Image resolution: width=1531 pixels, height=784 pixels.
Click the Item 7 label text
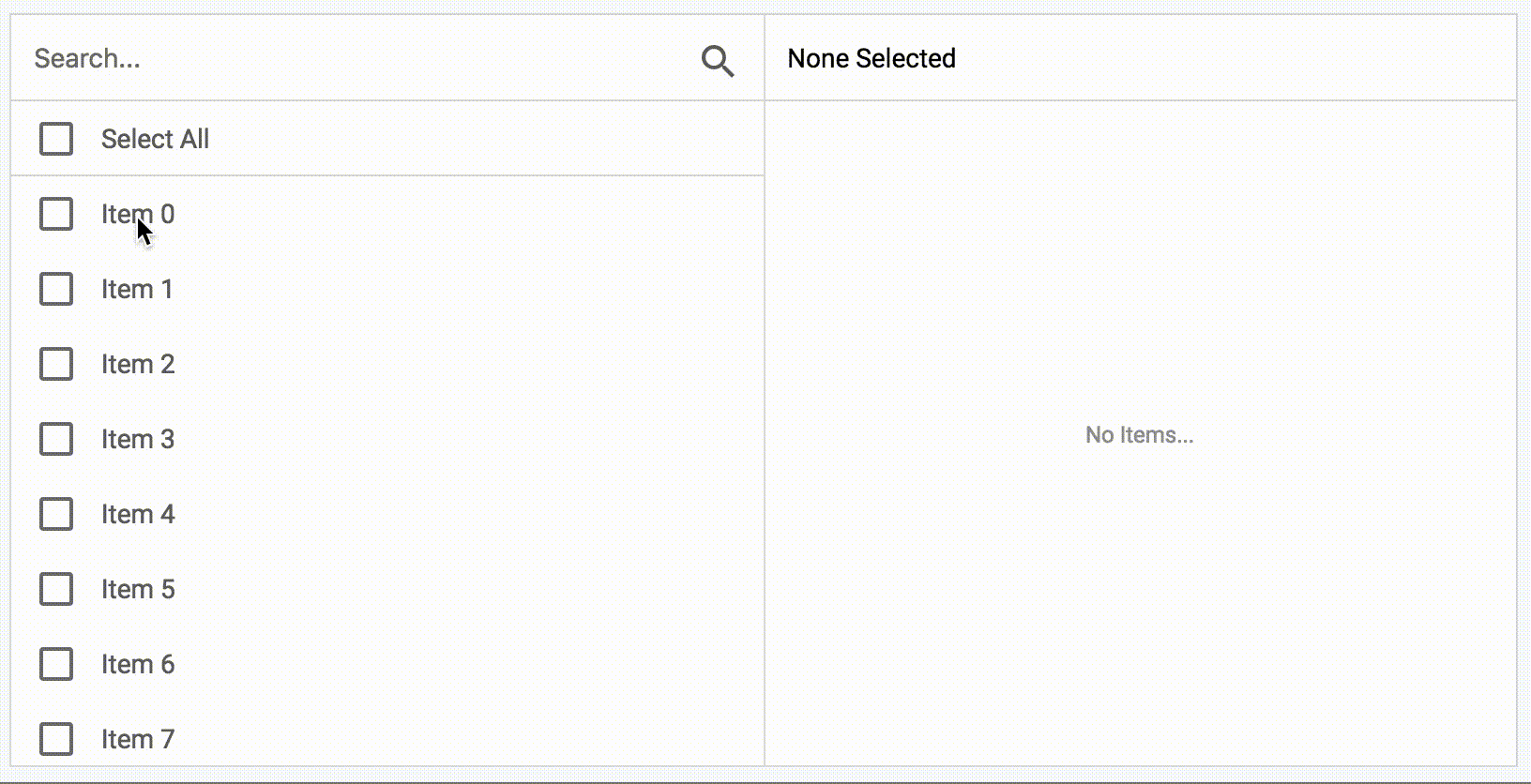coord(137,739)
